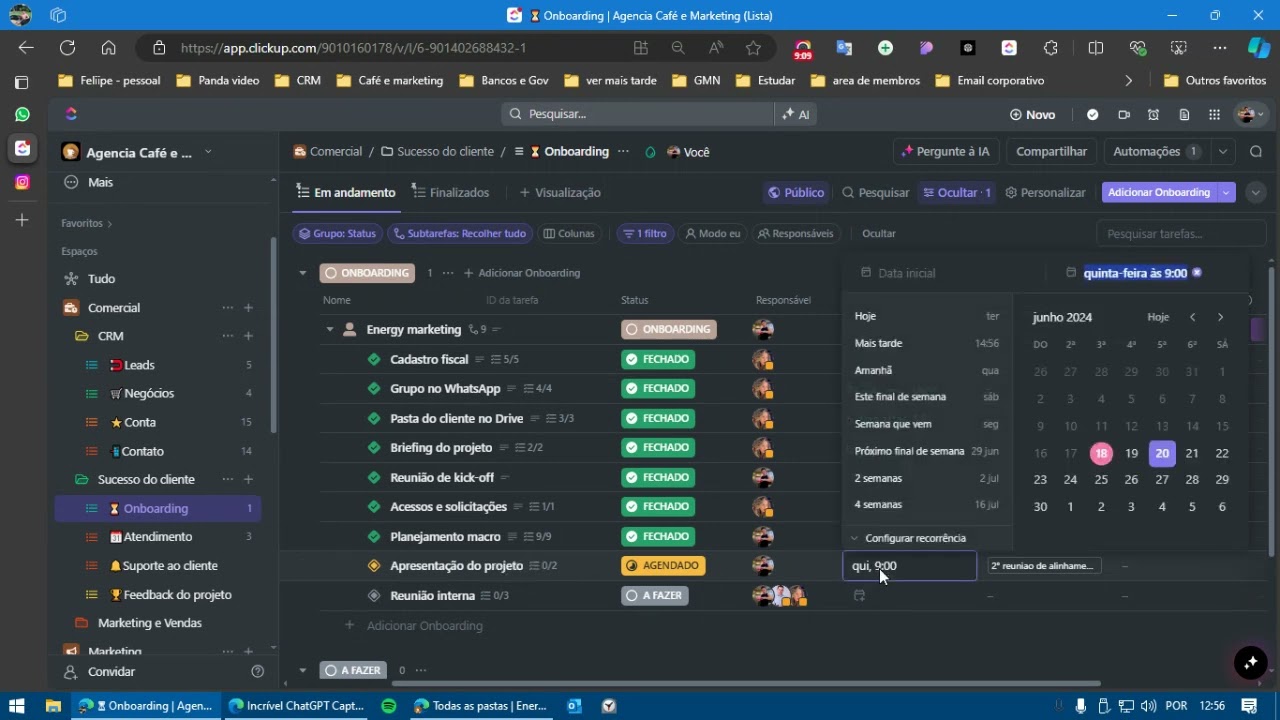Viewport: 1280px width, 720px height.
Task: Open Instagram in the browser sidebar
Action: [22, 182]
